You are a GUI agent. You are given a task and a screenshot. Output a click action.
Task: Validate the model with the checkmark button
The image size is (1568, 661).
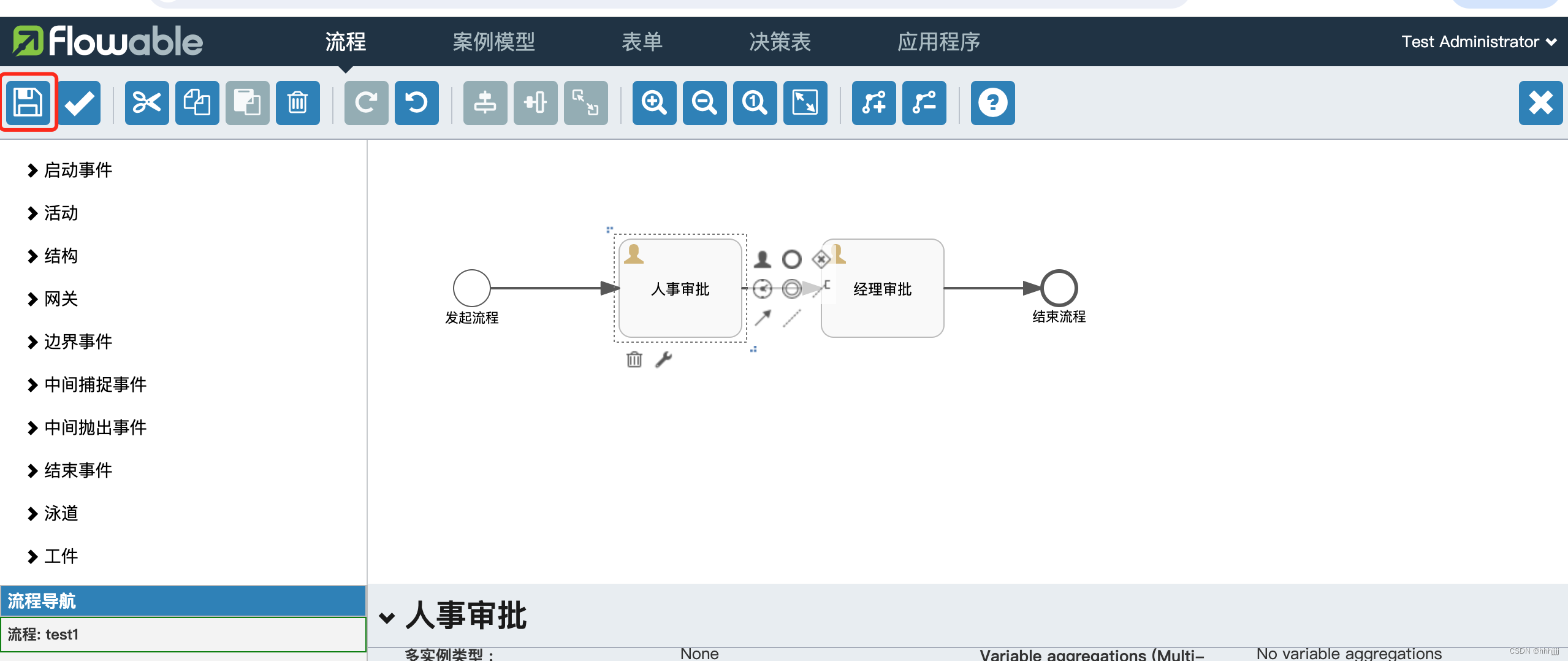(79, 102)
